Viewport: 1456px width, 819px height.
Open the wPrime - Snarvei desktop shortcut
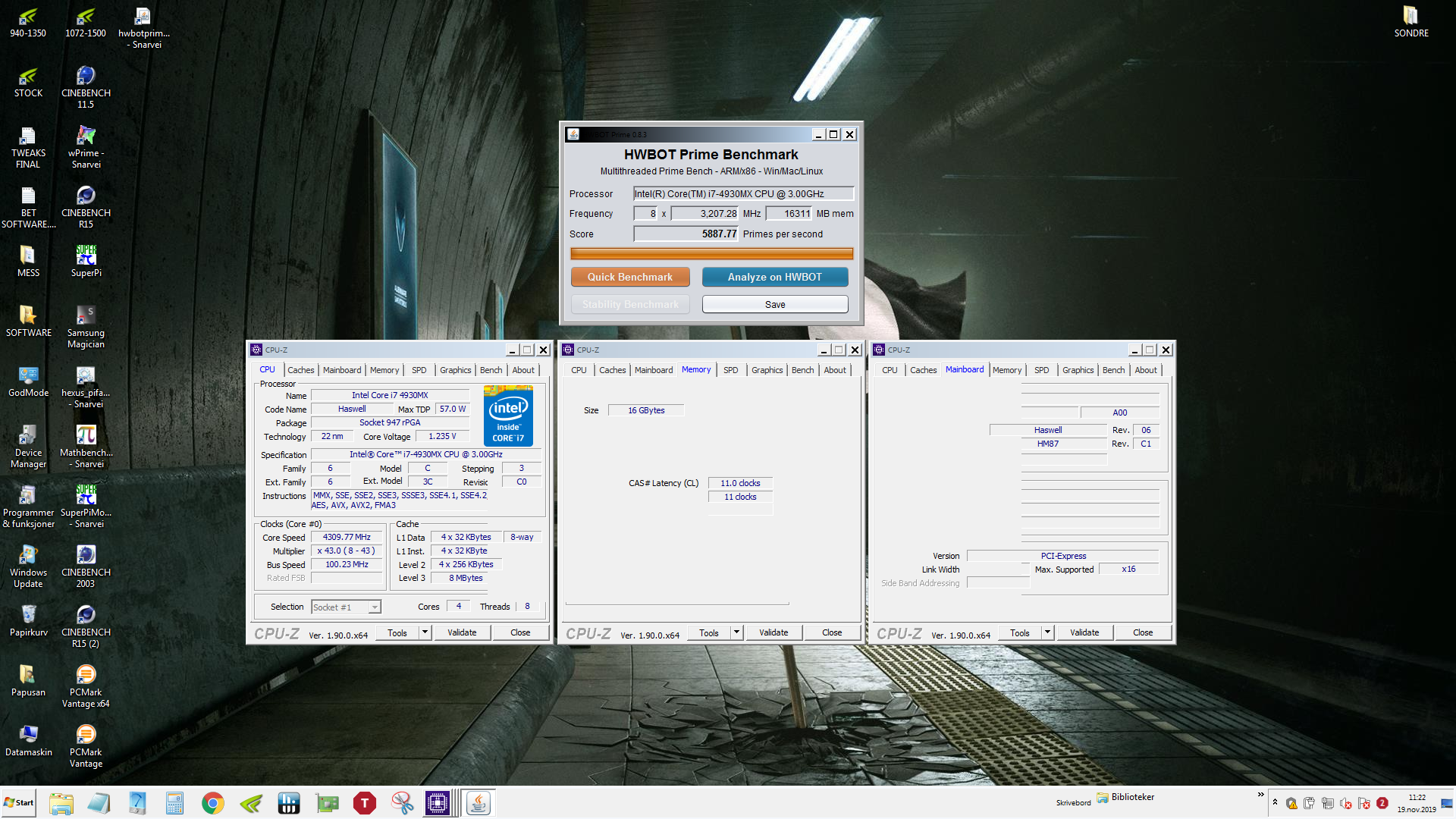[86, 147]
